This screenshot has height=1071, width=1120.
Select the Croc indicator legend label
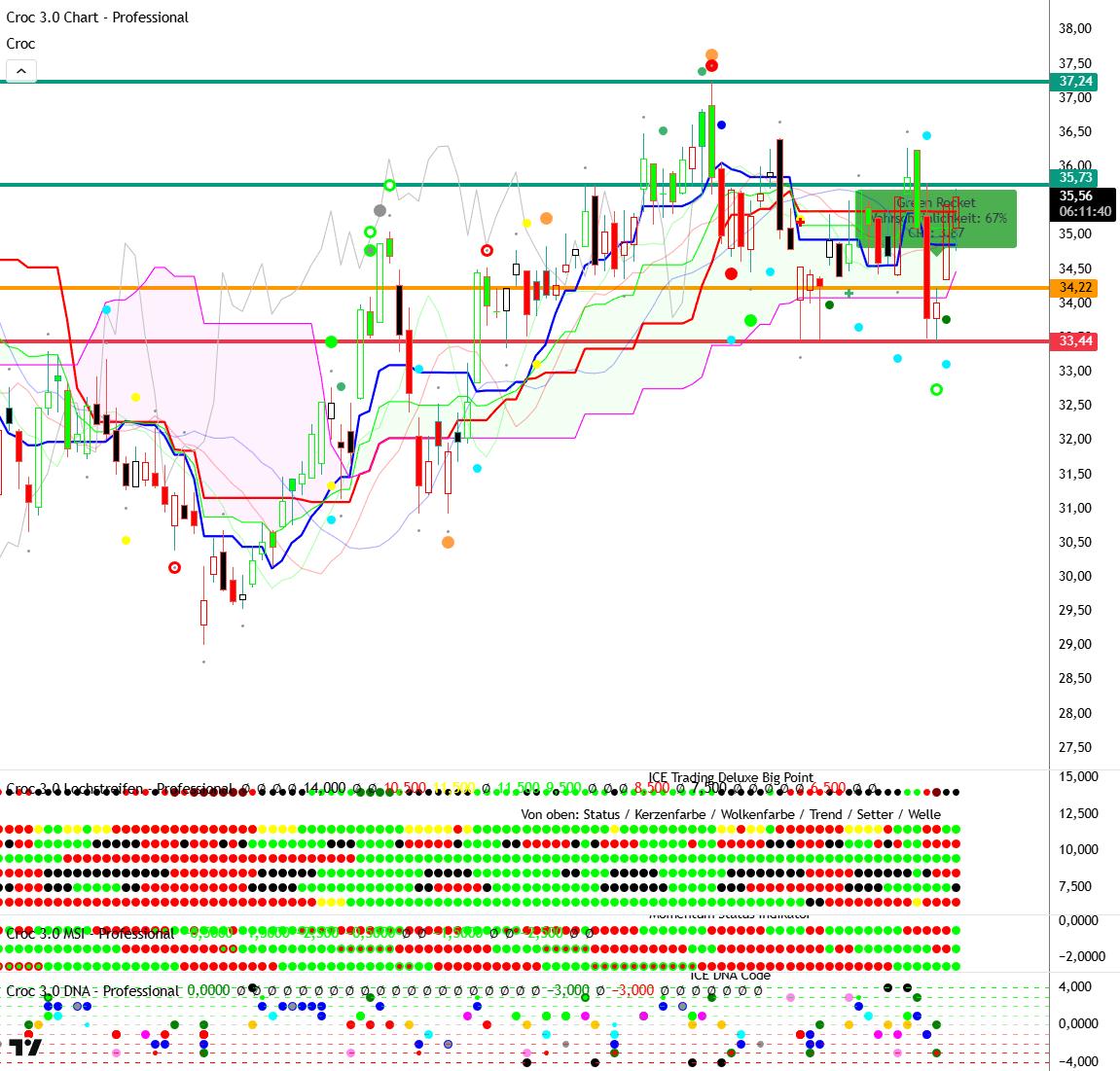pos(20,44)
